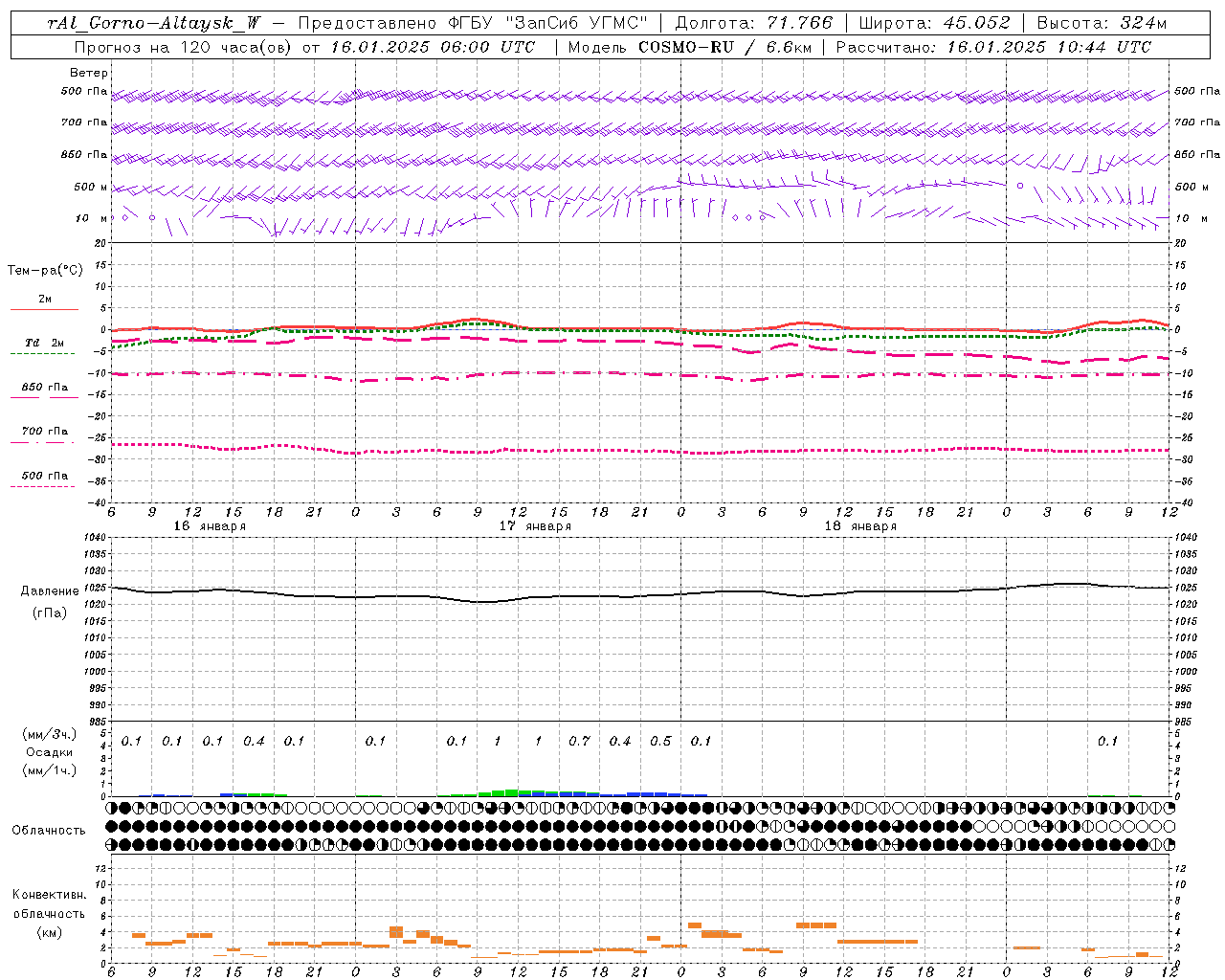
Task: Click the elevation value Высота: 324м
Action: (1102, 23)
